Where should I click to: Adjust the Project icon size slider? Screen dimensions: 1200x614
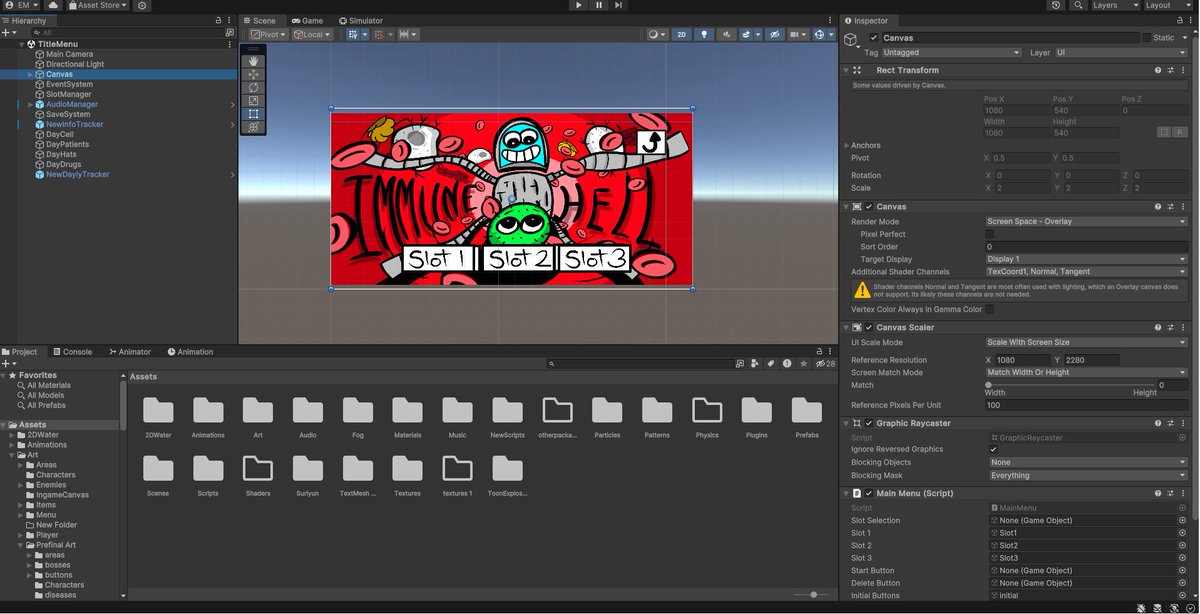tap(813, 594)
